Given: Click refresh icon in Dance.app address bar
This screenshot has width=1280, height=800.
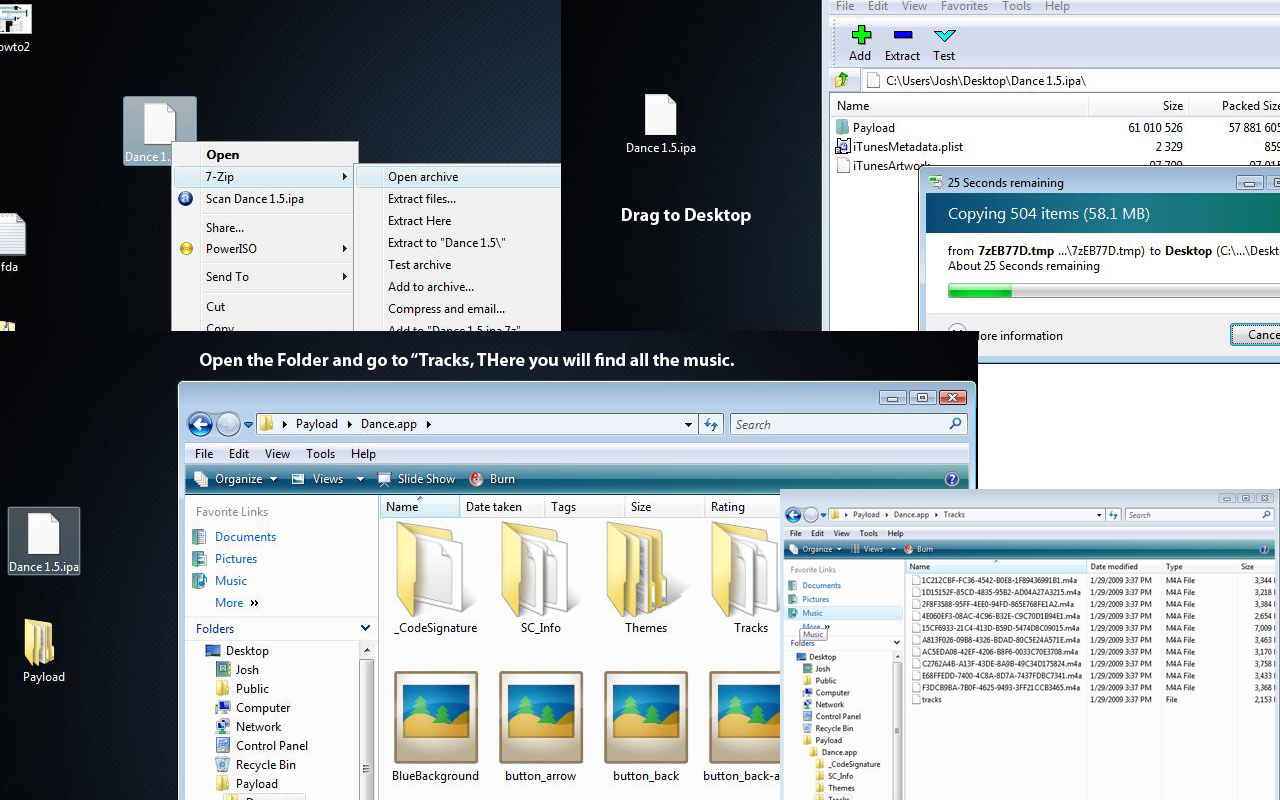Looking at the screenshot, I should click(711, 424).
